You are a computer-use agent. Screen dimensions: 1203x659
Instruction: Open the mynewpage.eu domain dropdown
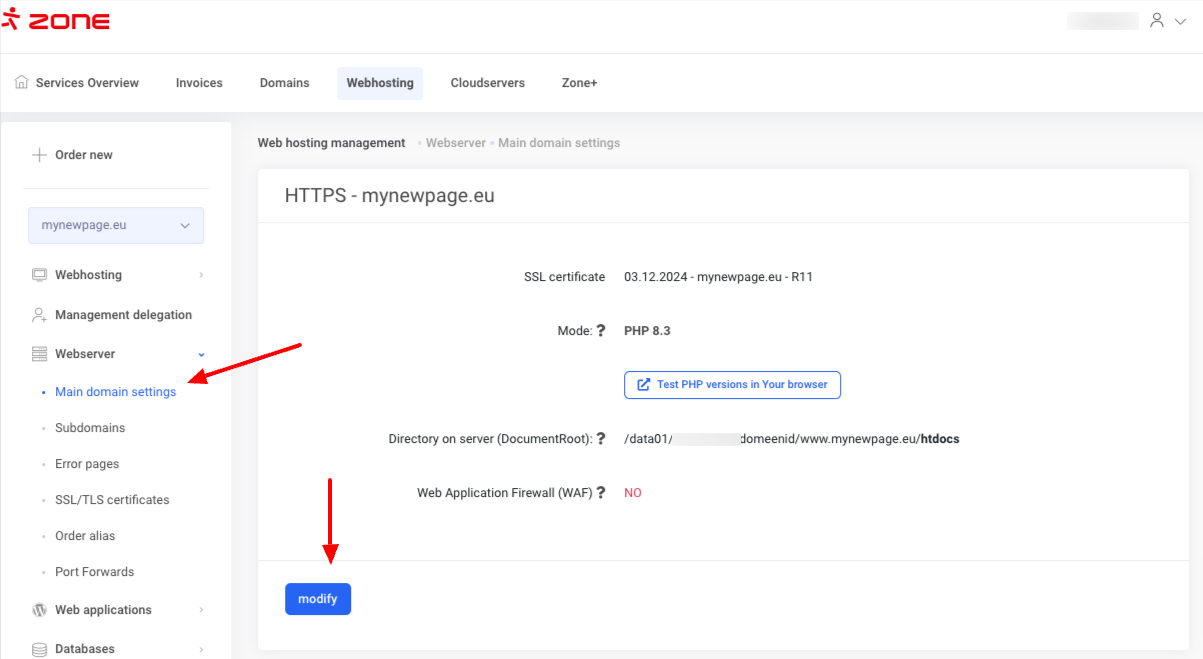[x=116, y=226]
